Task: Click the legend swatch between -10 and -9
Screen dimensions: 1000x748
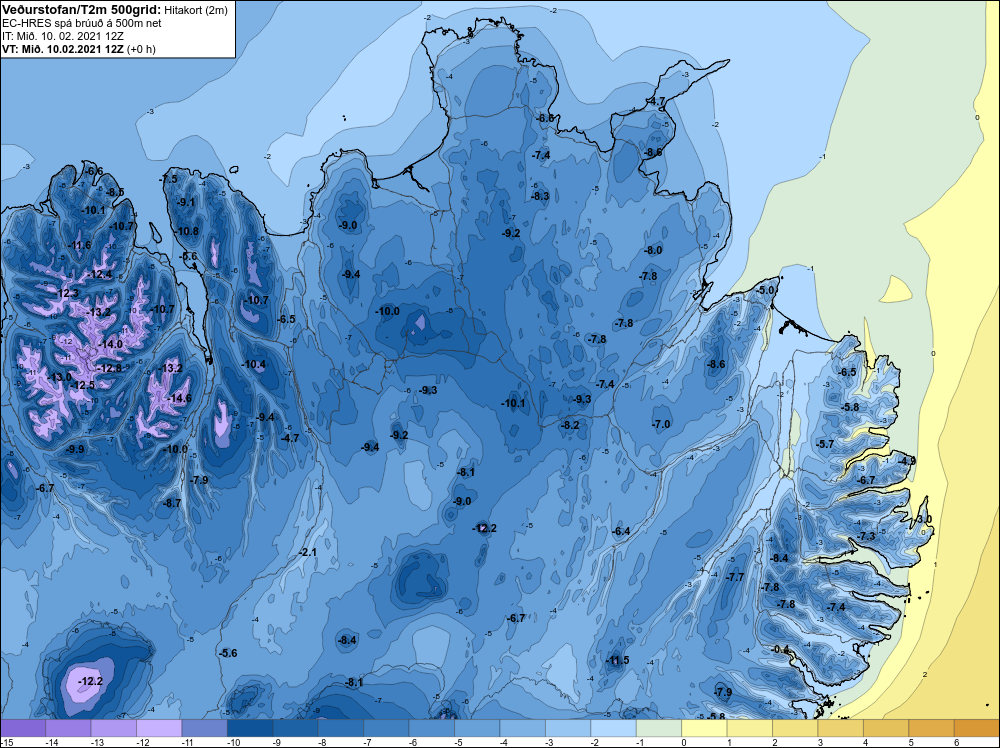Action: (x=250, y=728)
